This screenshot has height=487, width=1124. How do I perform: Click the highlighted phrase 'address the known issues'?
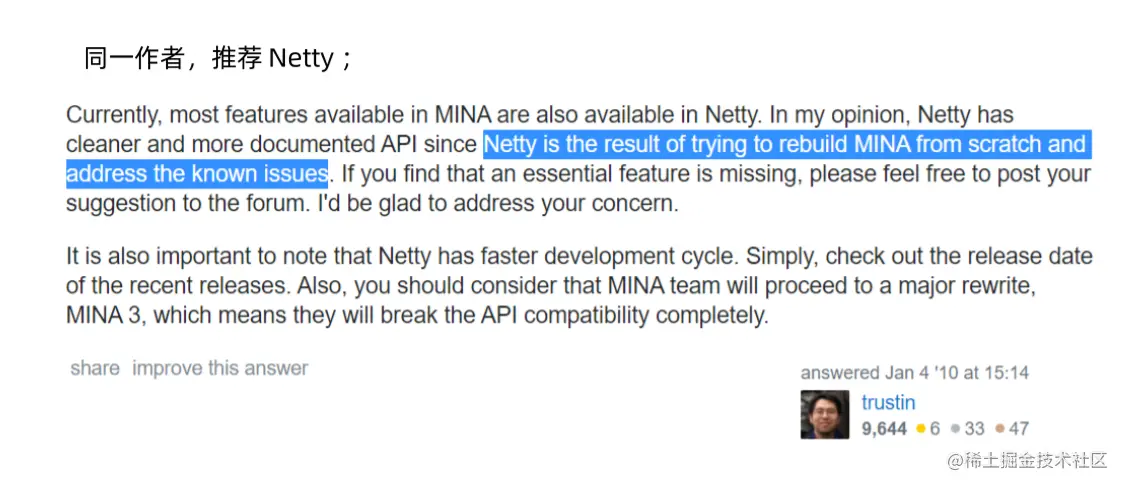tap(197, 174)
